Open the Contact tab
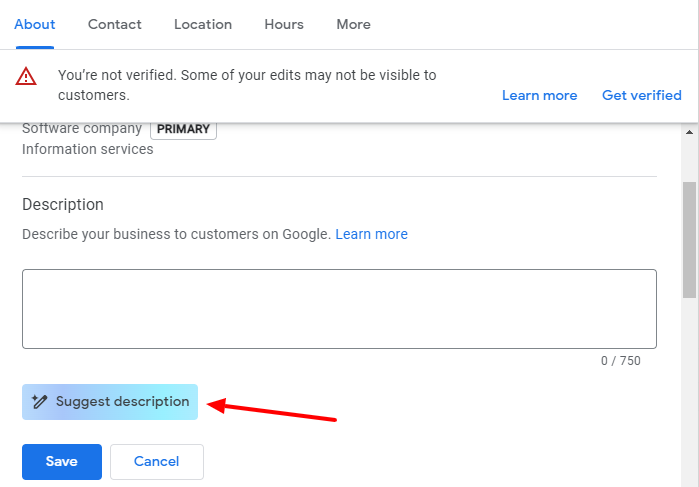This screenshot has height=487, width=699. pyautogui.click(x=115, y=24)
